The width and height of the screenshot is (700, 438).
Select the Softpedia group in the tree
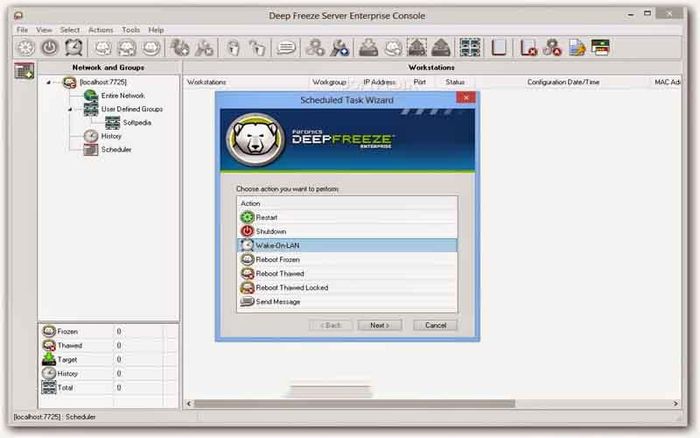click(137, 122)
